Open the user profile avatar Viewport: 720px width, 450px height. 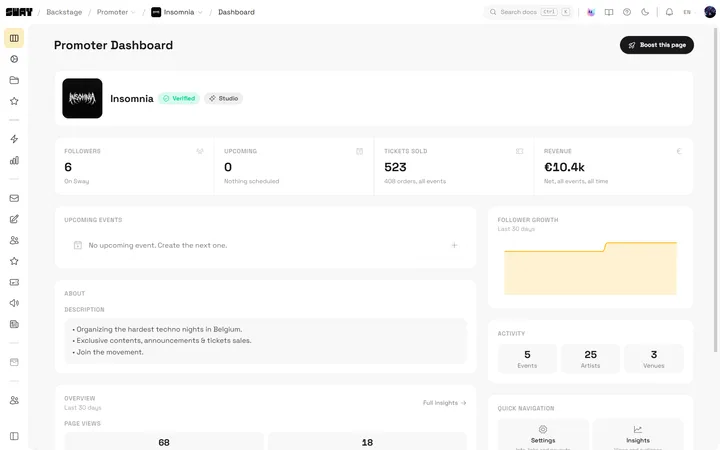710,12
